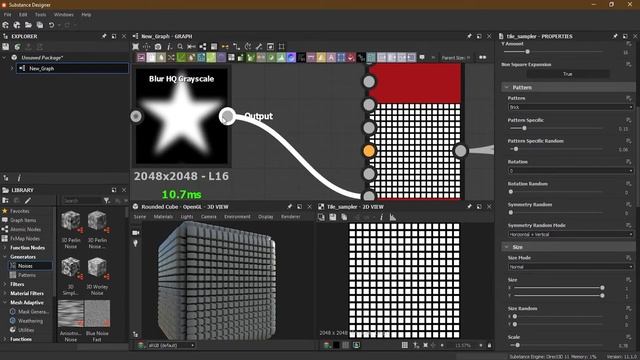The height and width of the screenshot is (360, 640).
Task: Select Patterns under Generators in Library
Action: (27, 275)
